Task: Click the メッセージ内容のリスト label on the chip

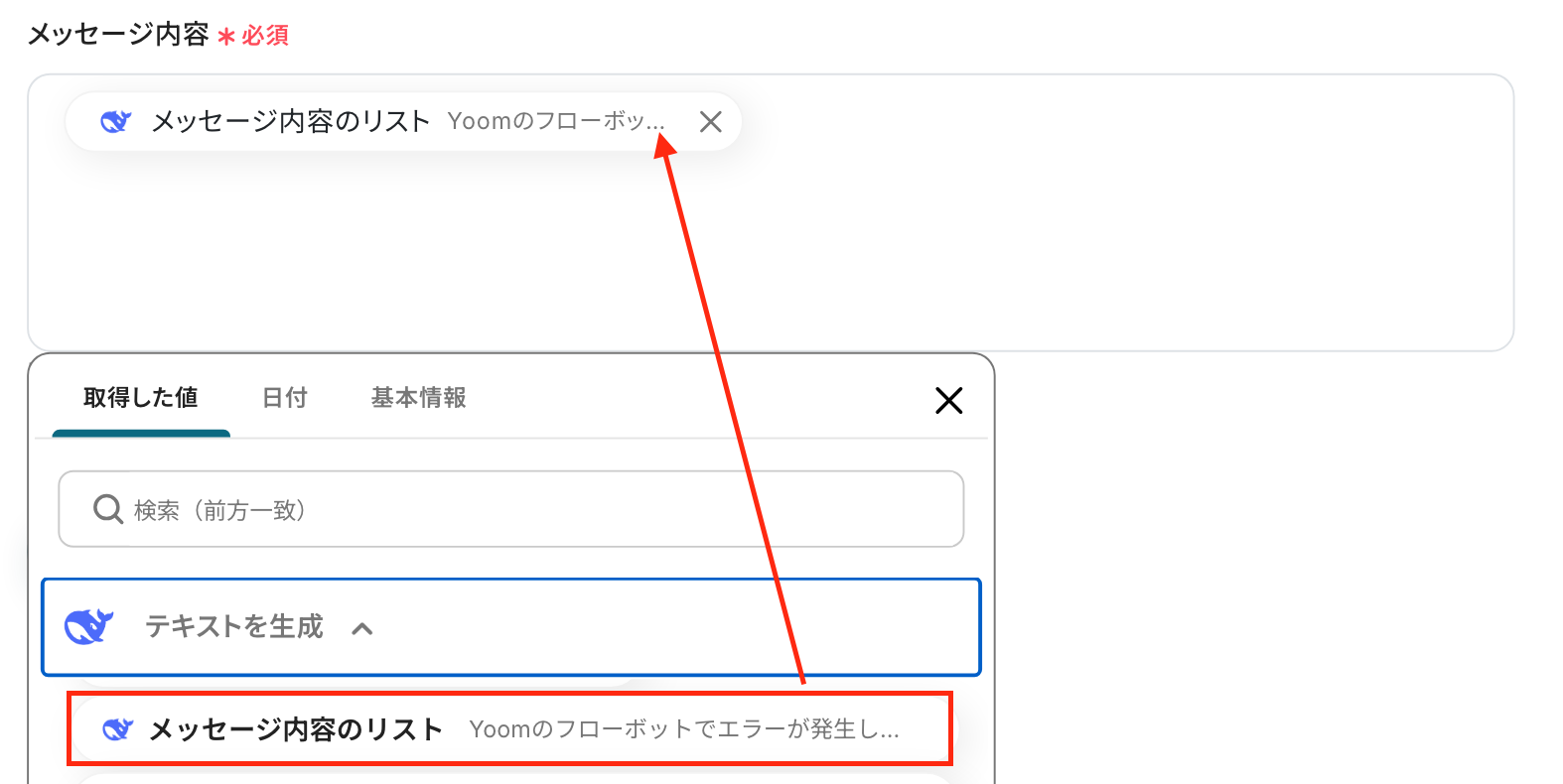Action: pos(290,121)
